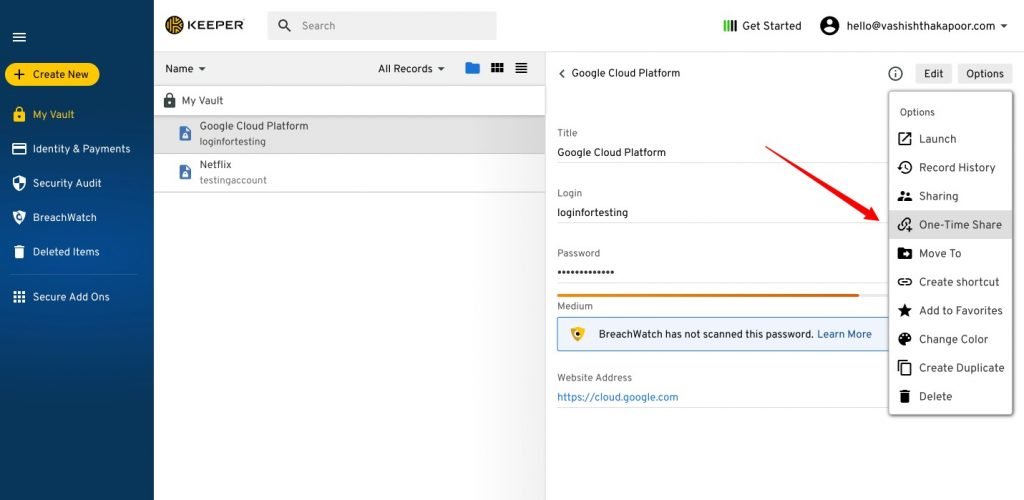Viewport: 1024px width, 500px height.
Task: Choose Change Color in the options menu
Action: (x=952, y=339)
